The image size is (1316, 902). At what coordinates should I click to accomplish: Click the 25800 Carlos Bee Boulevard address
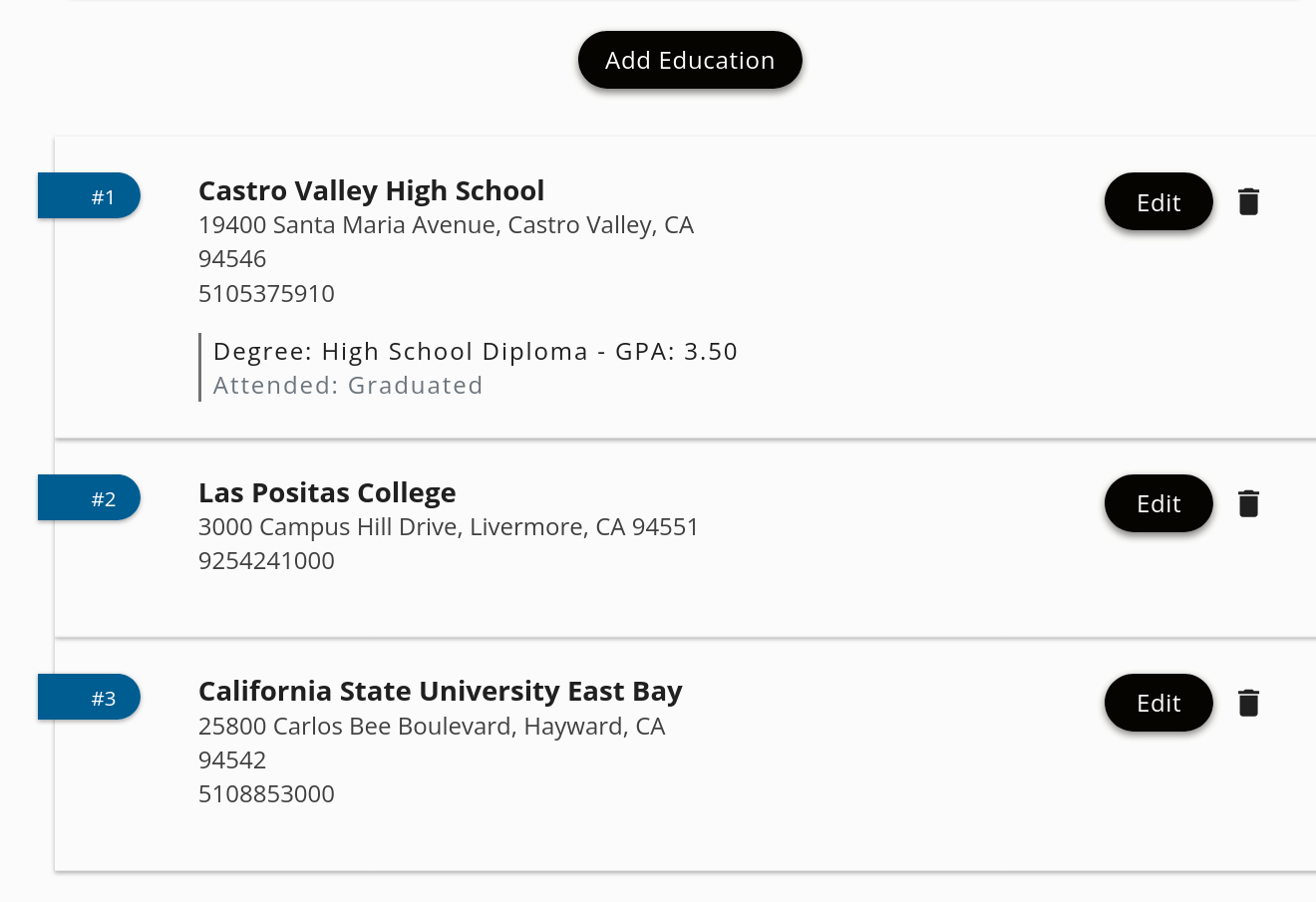pos(432,743)
